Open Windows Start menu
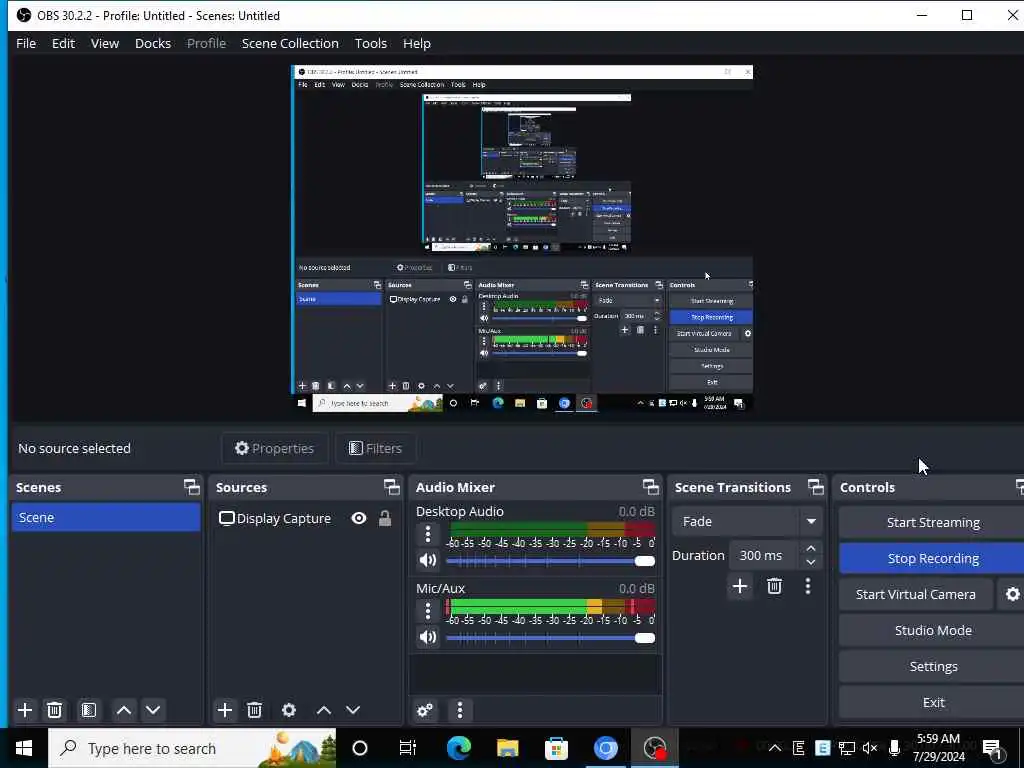1024x768 pixels. pos(24,748)
